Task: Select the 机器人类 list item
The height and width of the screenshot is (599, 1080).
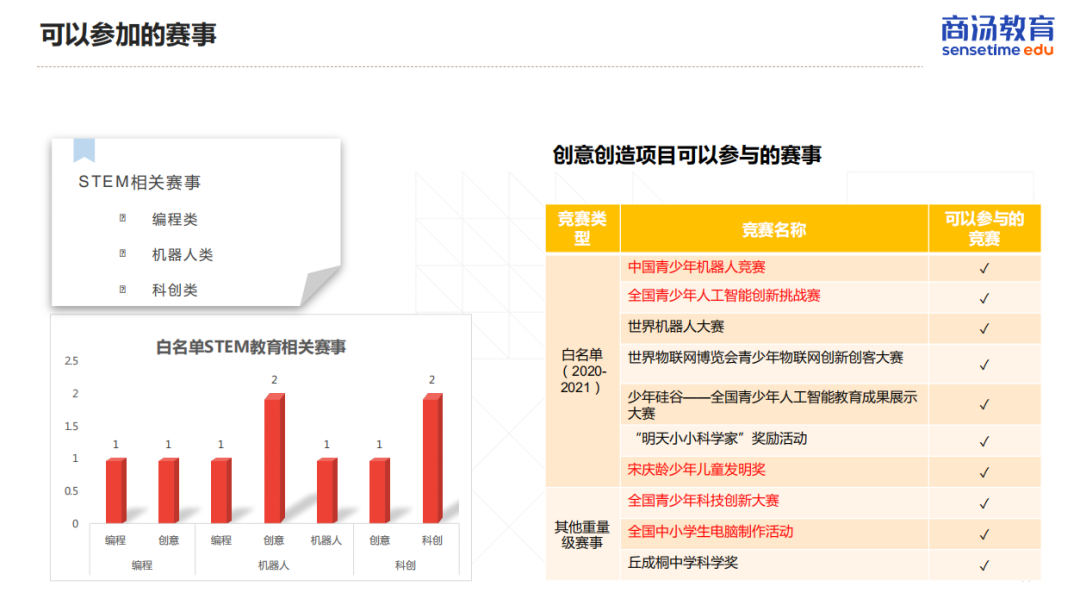Action: pos(183,255)
